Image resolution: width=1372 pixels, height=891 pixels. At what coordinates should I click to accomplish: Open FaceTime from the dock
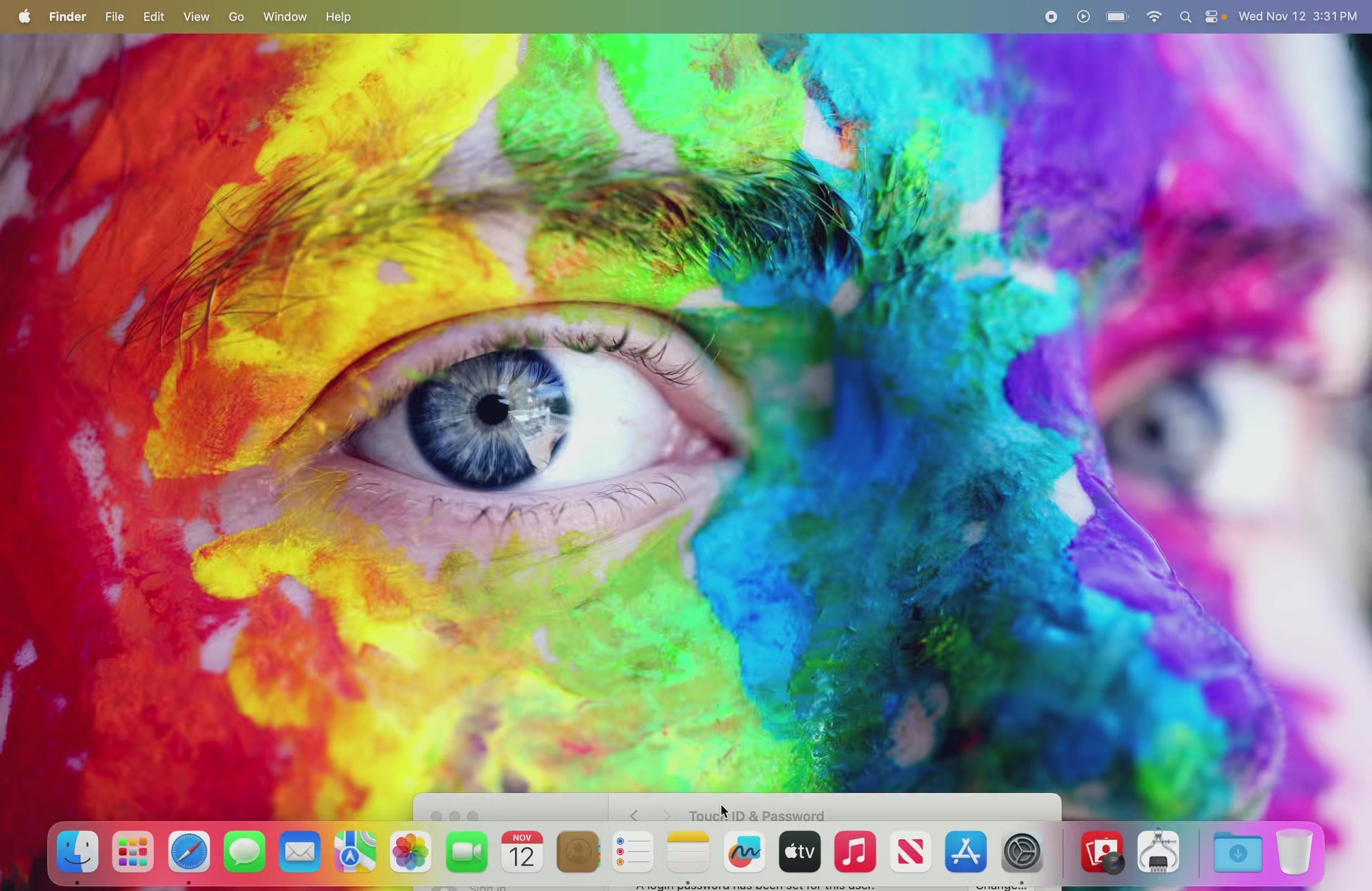[466, 853]
